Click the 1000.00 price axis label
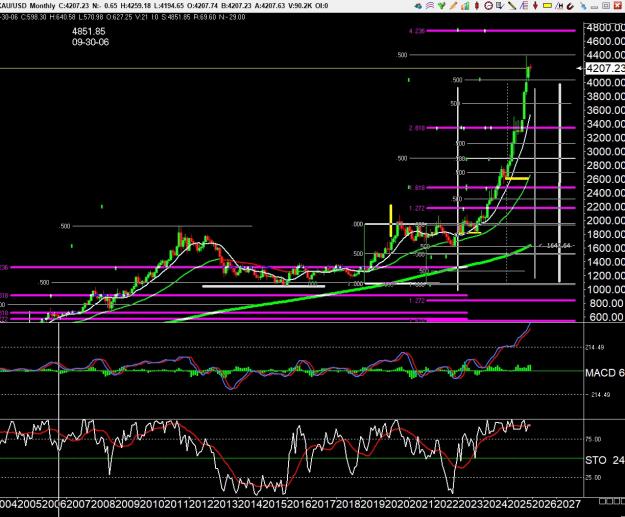The height and width of the screenshot is (517, 625). (605, 289)
